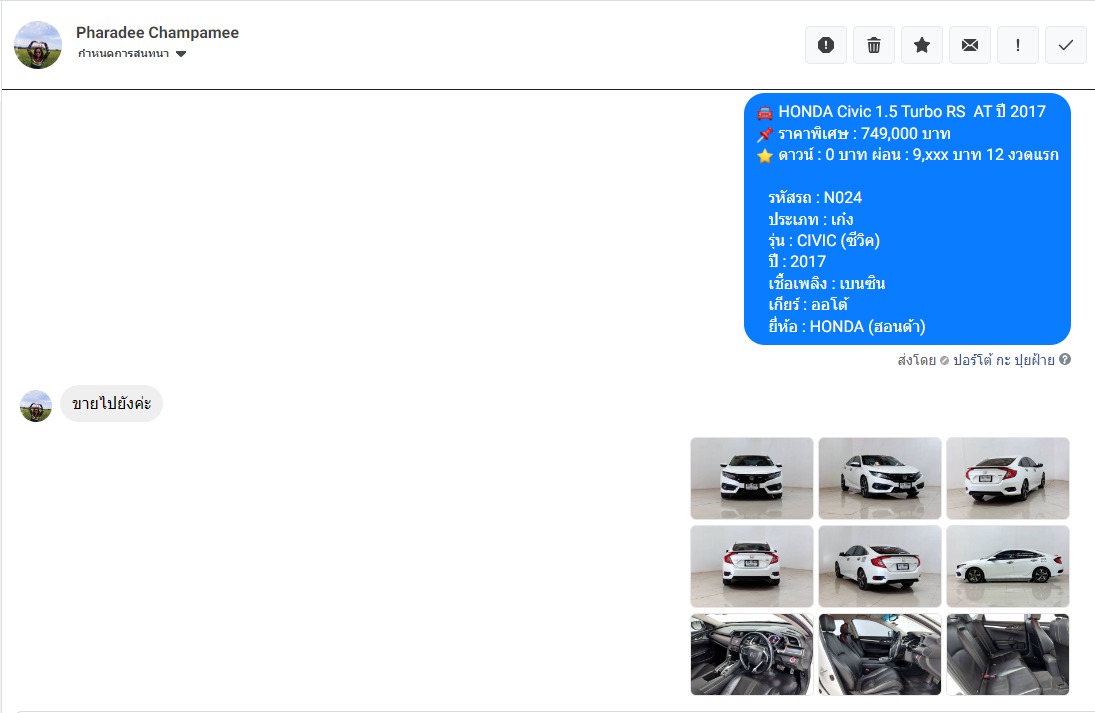This screenshot has width=1095, height=713.
Task: Open Pharadee Champamee profile picture in header
Action: (x=38, y=45)
